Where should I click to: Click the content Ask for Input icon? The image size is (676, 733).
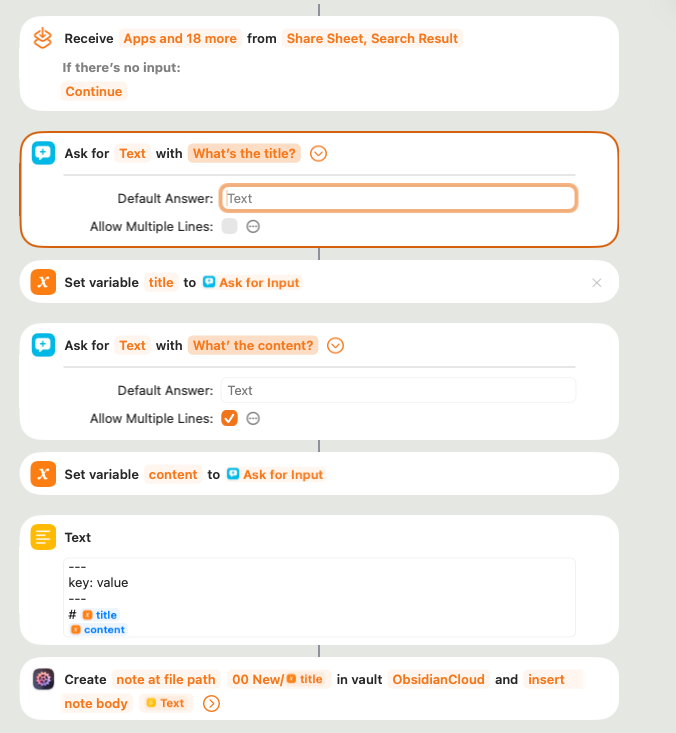click(43, 345)
